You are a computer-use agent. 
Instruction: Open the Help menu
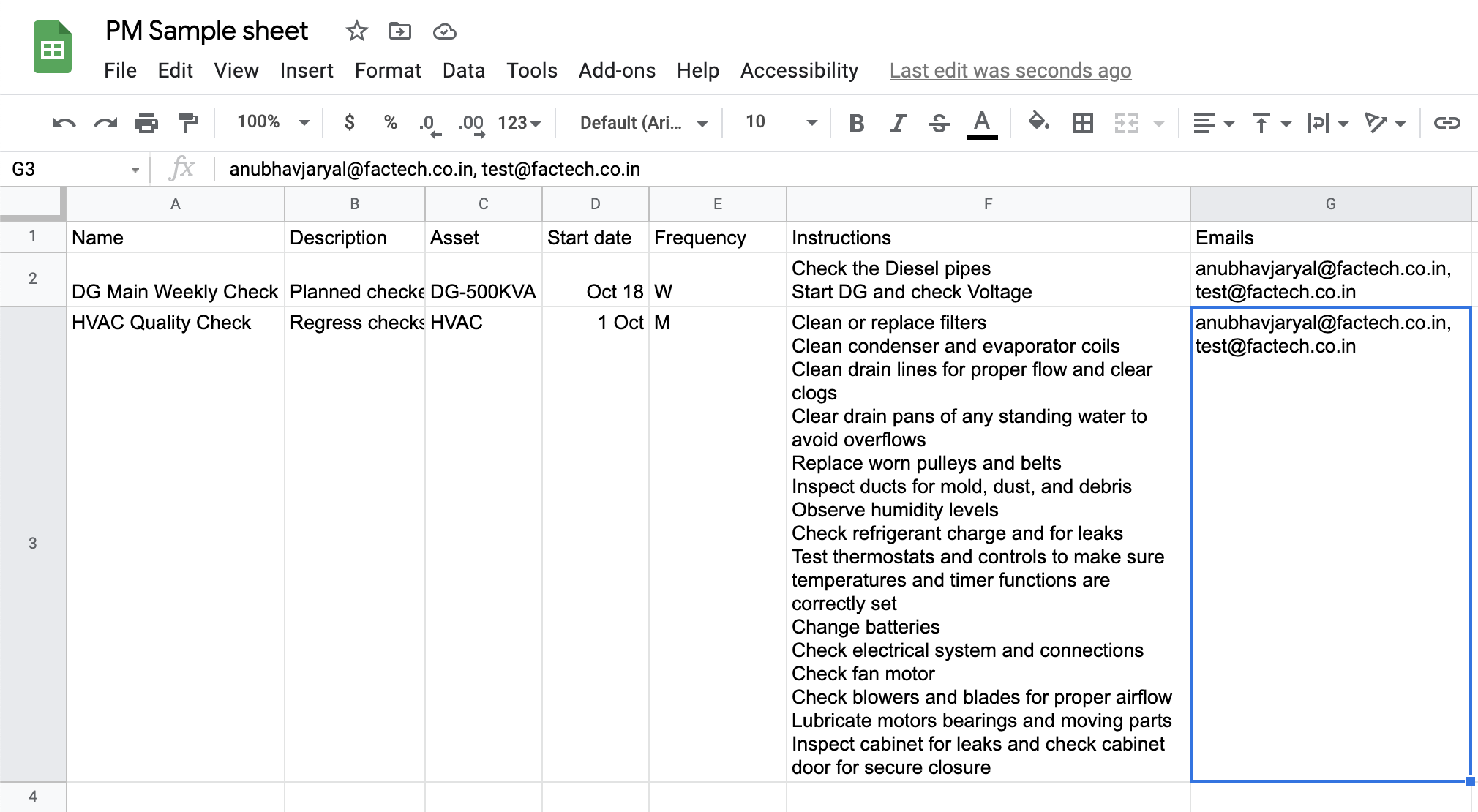[698, 71]
